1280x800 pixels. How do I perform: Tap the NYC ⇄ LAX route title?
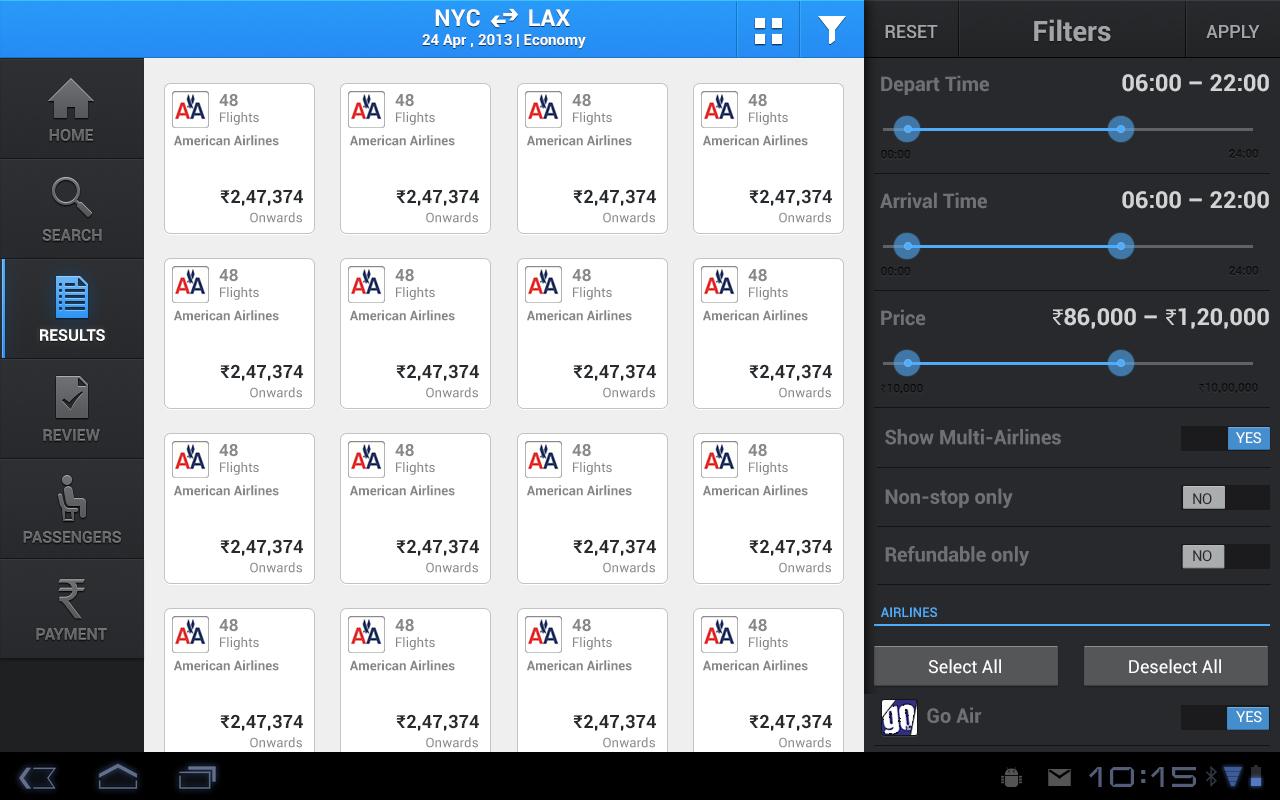502,18
